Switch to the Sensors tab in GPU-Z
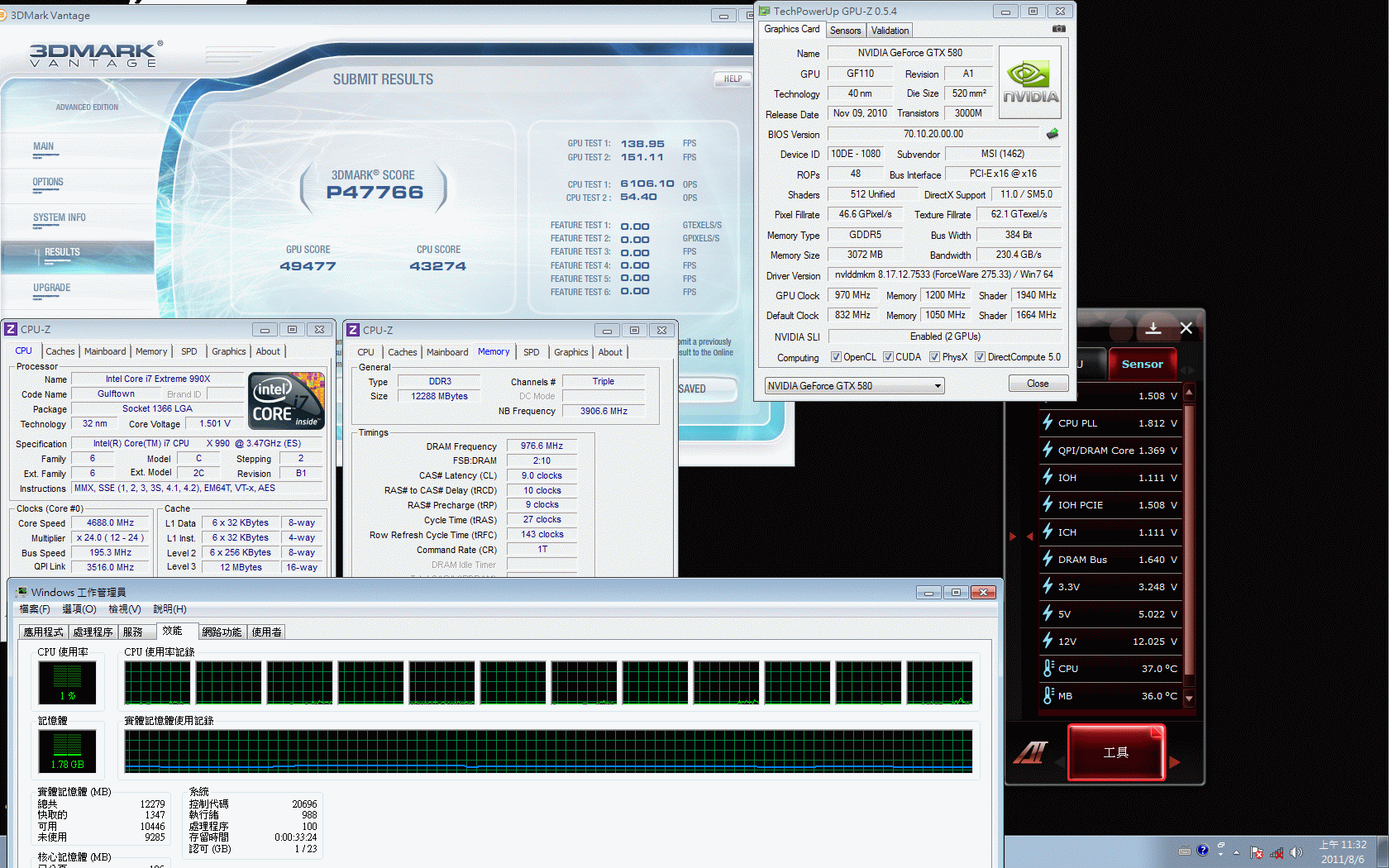This screenshot has height=868, width=1389. (845, 31)
